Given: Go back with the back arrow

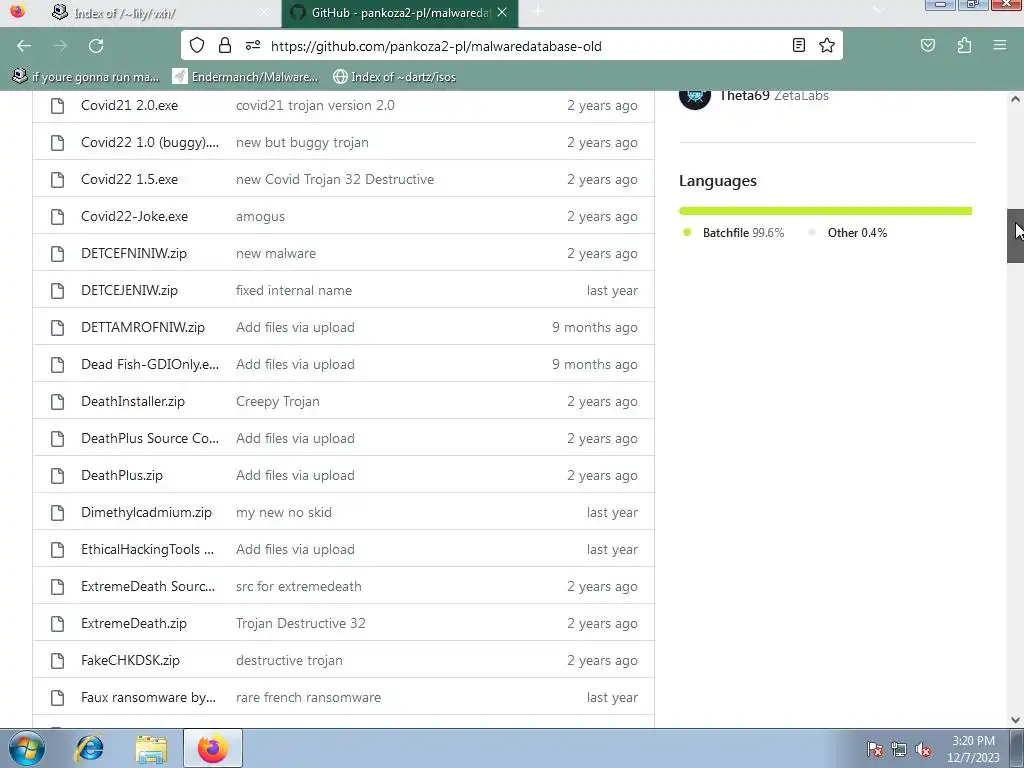Looking at the screenshot, I should (x=24, y=46).
